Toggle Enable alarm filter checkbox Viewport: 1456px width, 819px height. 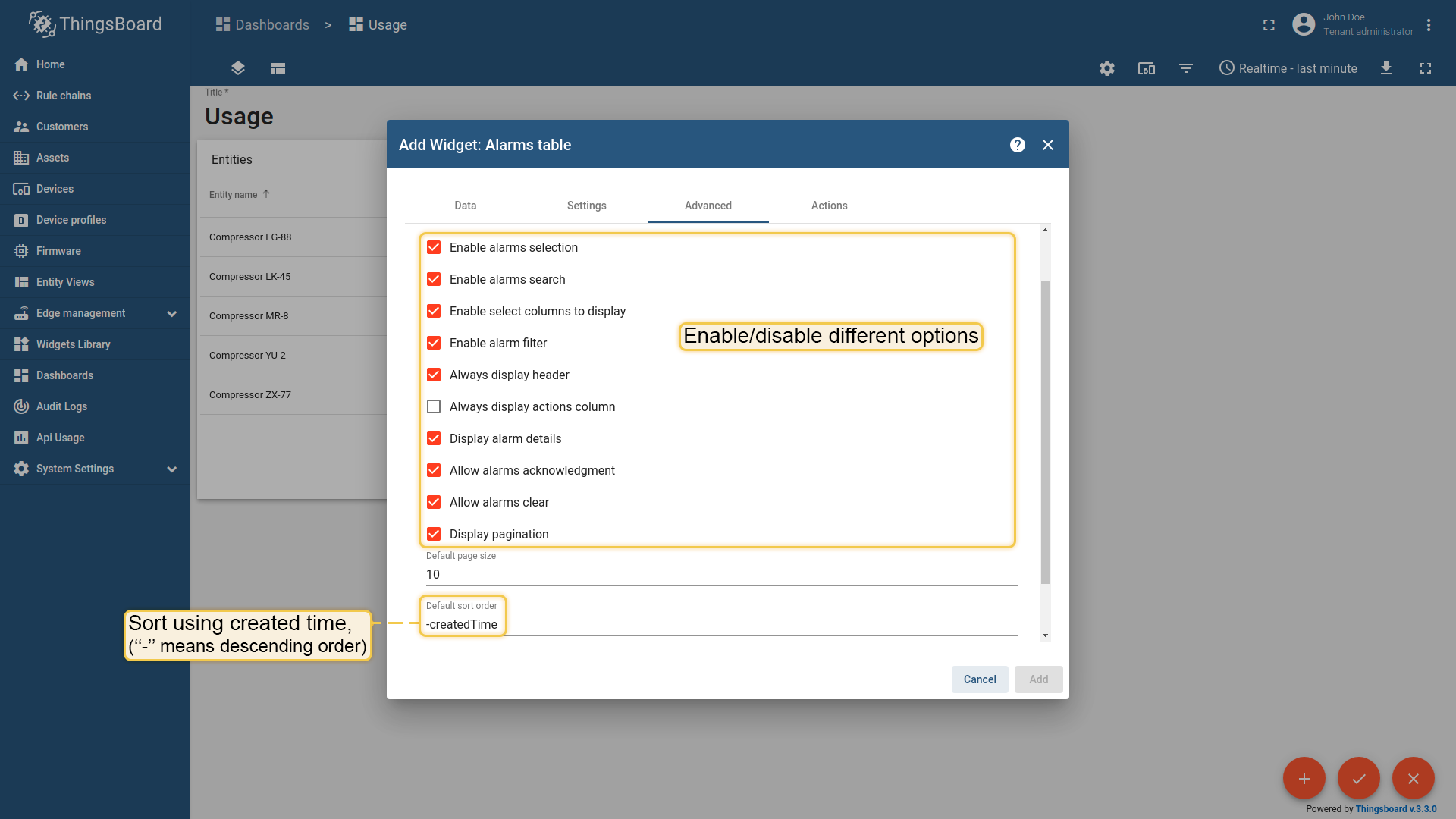(x=434, y=343)
